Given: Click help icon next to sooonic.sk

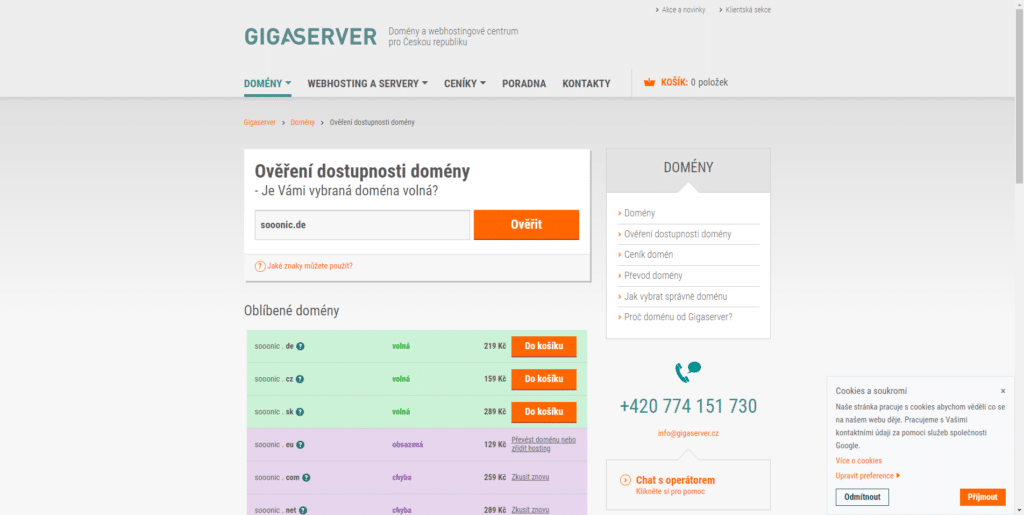Looking at the screenshot, I should (x=300, y=412).
